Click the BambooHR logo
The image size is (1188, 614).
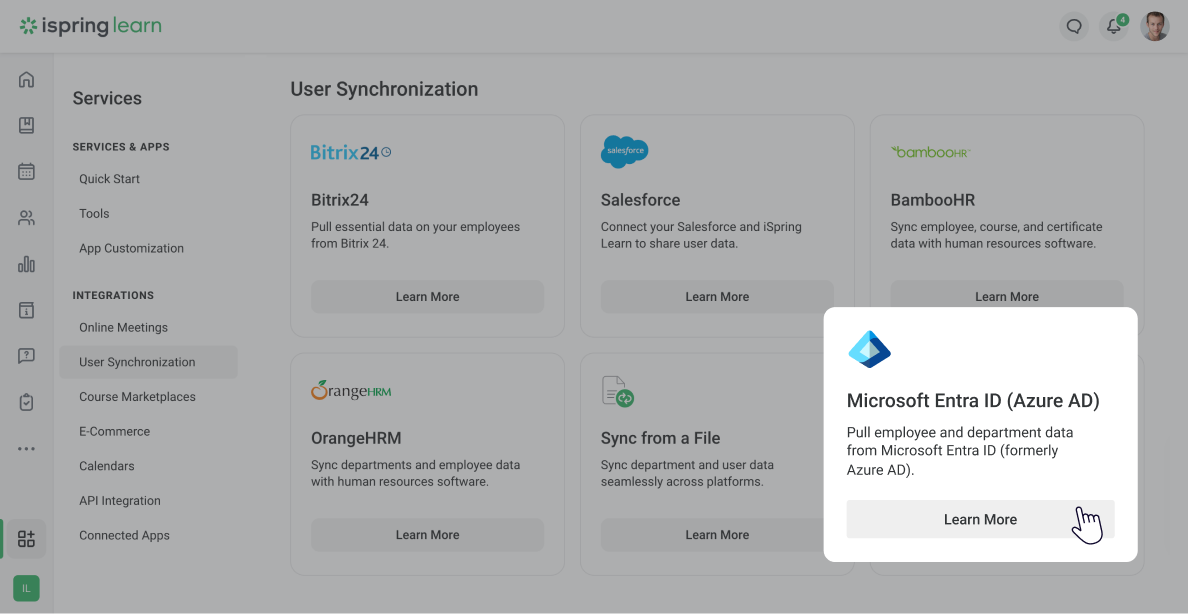tap(930, 152)
